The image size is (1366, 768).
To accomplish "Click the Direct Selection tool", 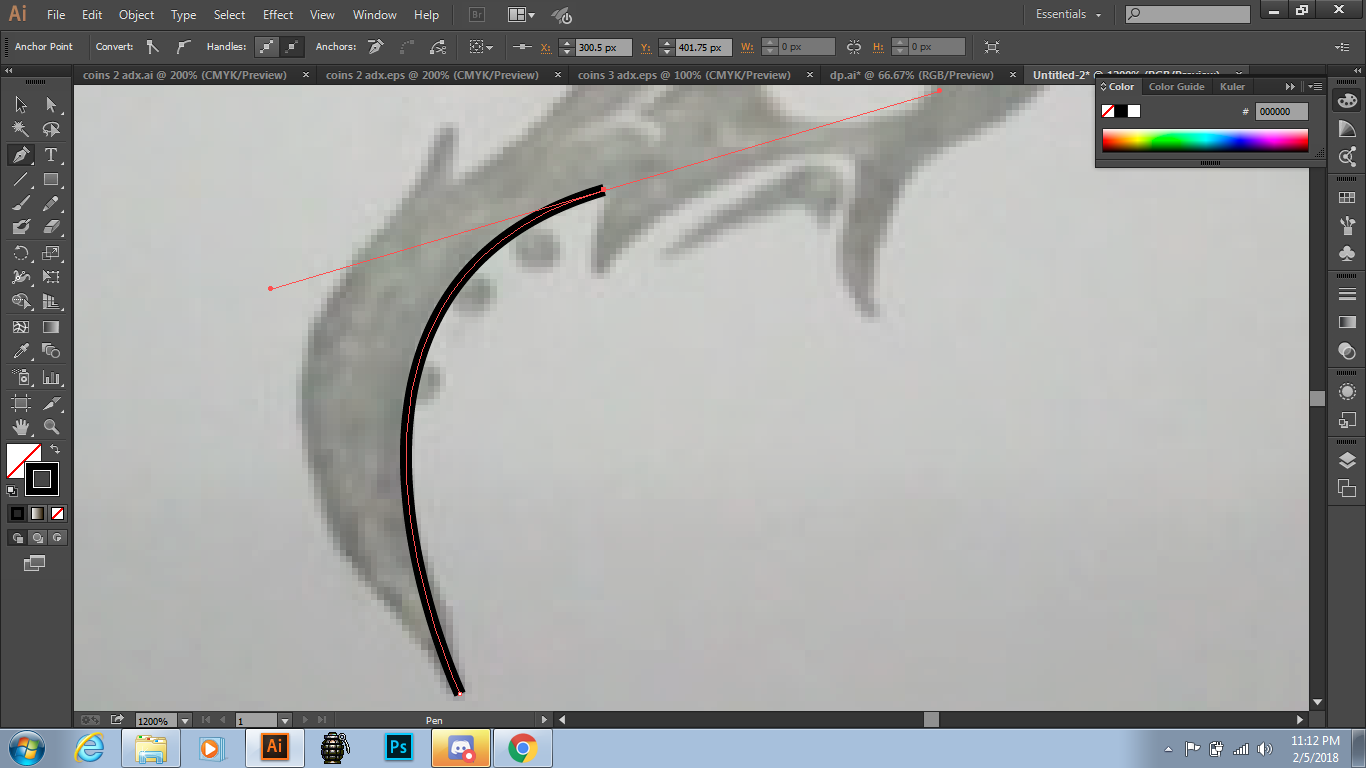I will (51, 105).
